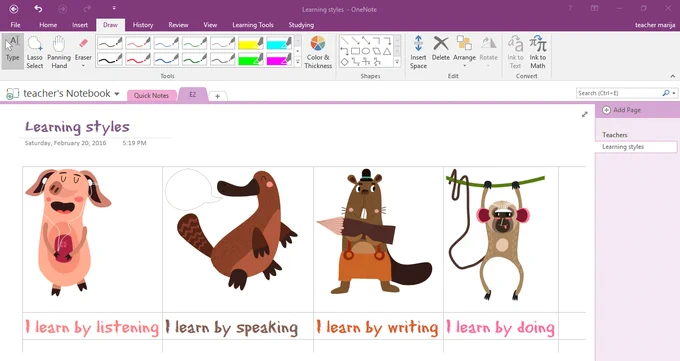The image size is (680, 361).
Task: Select the cyan highlighter
Action: 279,43
